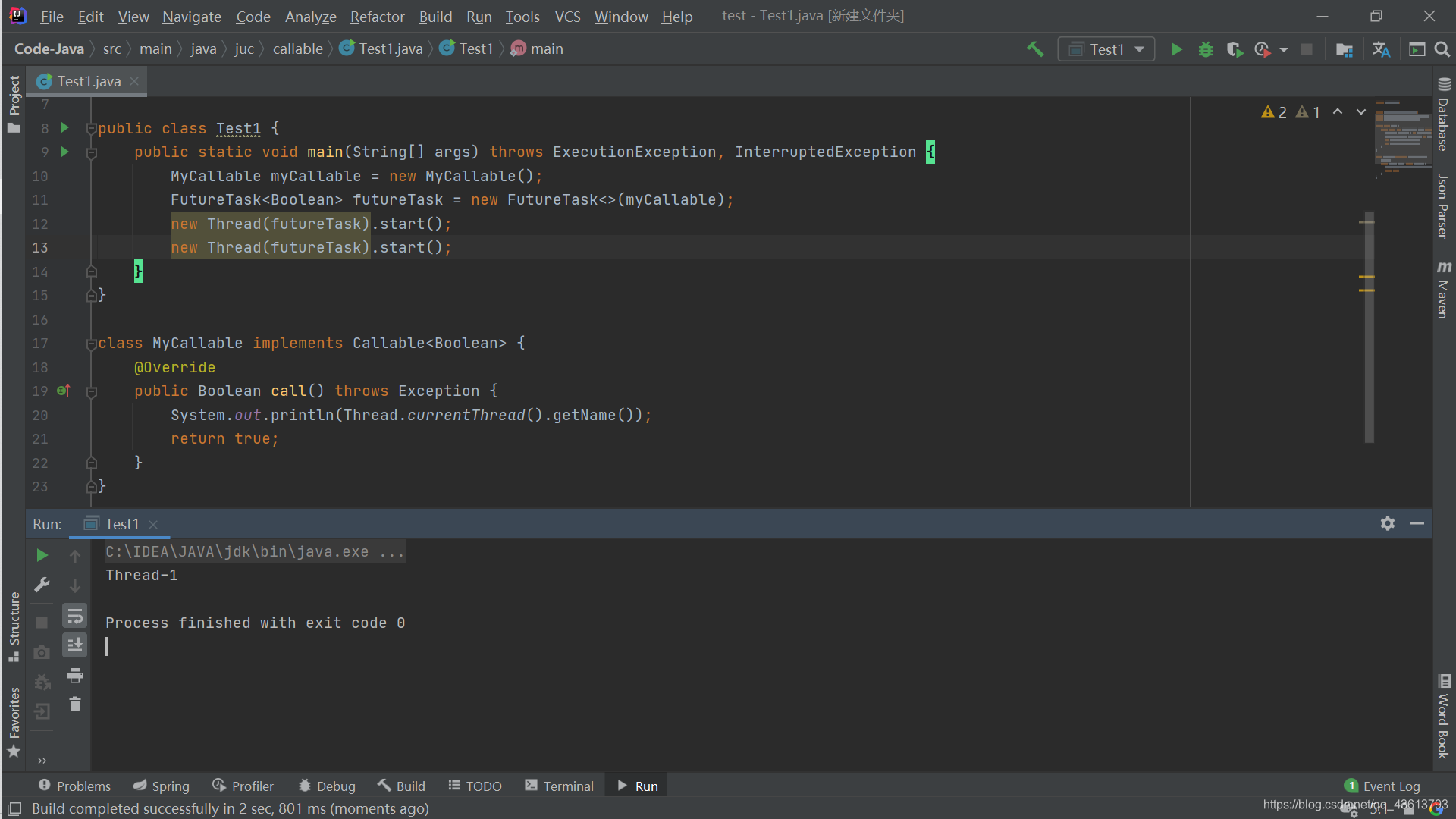Click the Run button to execute Test1

pos(1175,48)
